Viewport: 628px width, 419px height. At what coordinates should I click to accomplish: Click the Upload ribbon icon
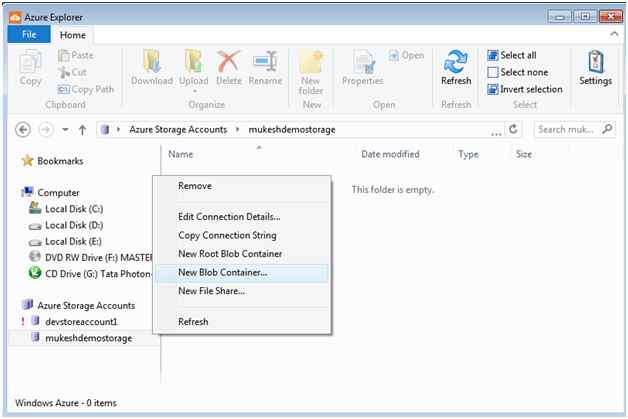pyautogui.click(x=193, y=68)
